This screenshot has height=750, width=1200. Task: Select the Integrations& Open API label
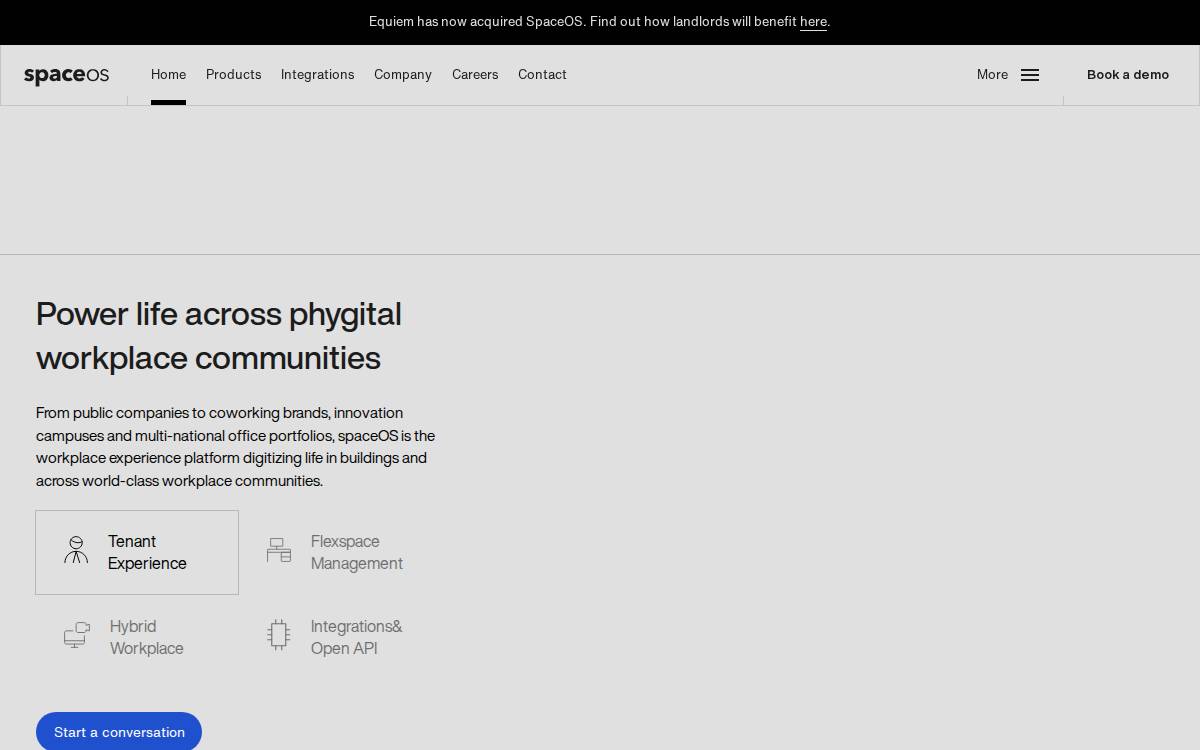357,637
